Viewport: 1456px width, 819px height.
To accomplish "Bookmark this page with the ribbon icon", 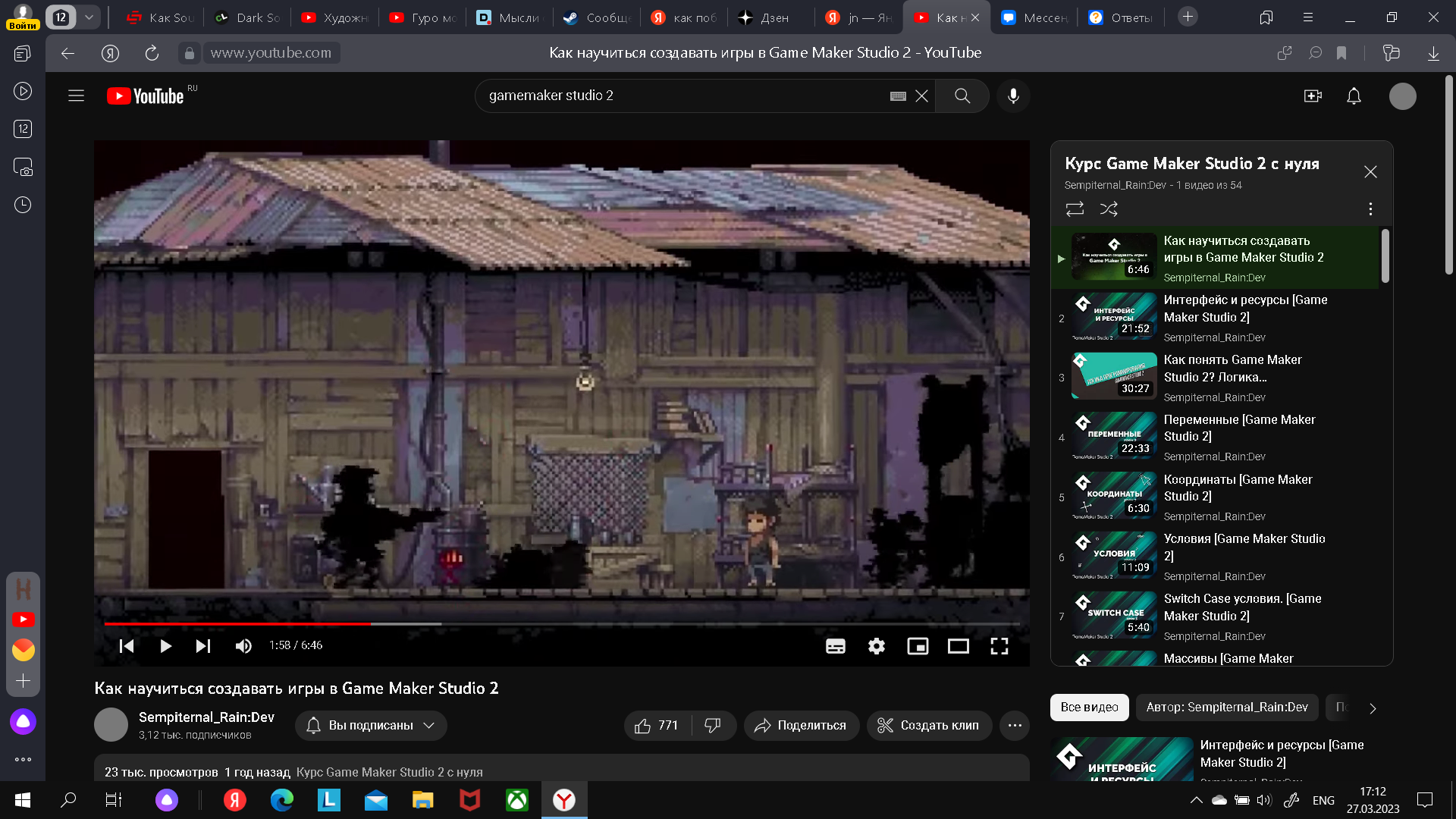I will (1341, 53).
